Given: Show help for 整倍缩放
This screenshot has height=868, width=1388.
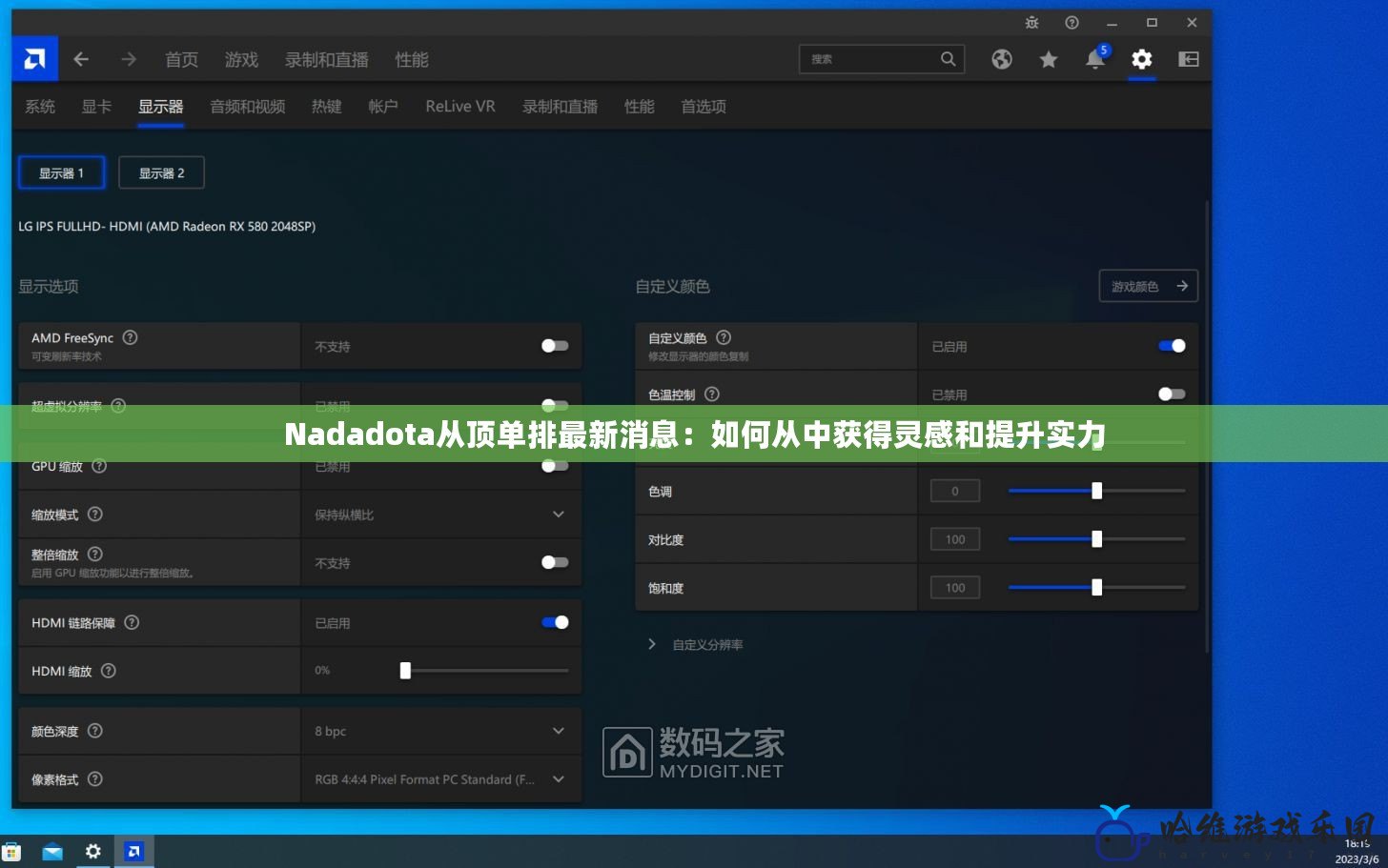Looking at the screenshot, I should 95,554.
